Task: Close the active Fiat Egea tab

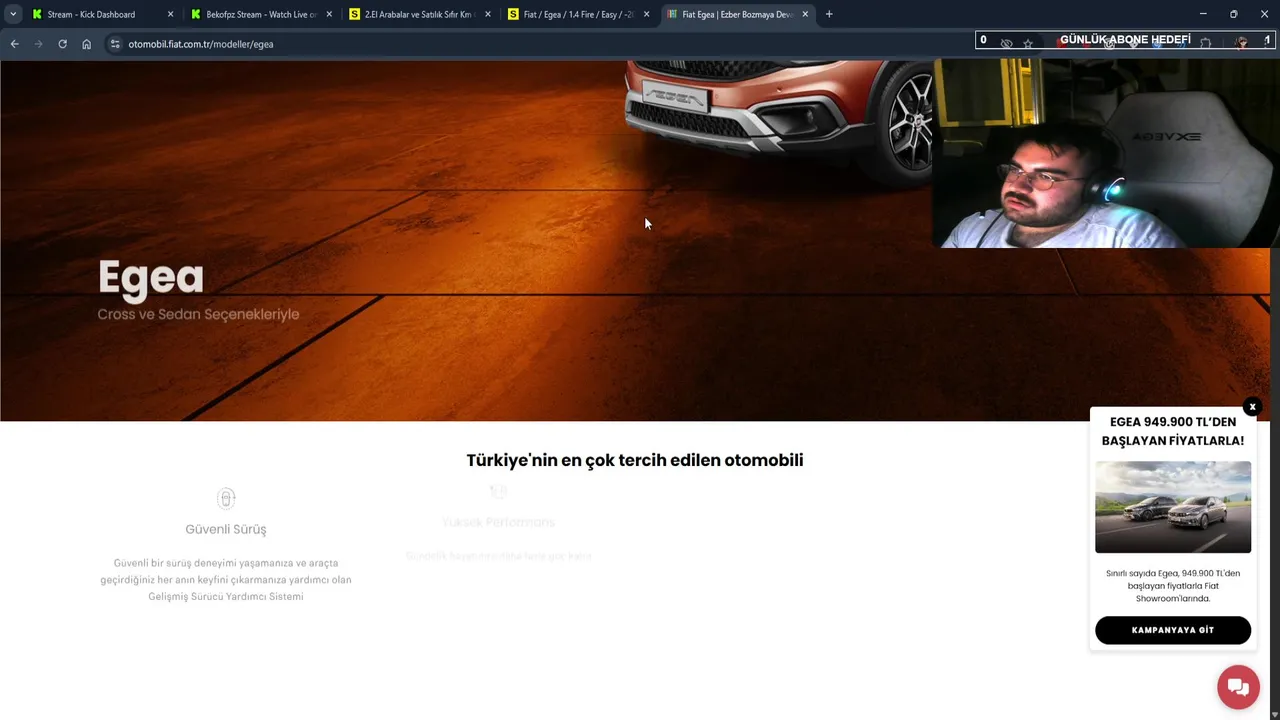Action: [x=805, y=14]
